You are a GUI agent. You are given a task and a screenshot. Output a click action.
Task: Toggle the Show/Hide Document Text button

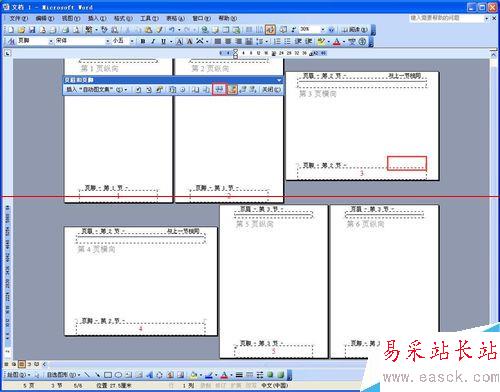[x=206, y=89]
